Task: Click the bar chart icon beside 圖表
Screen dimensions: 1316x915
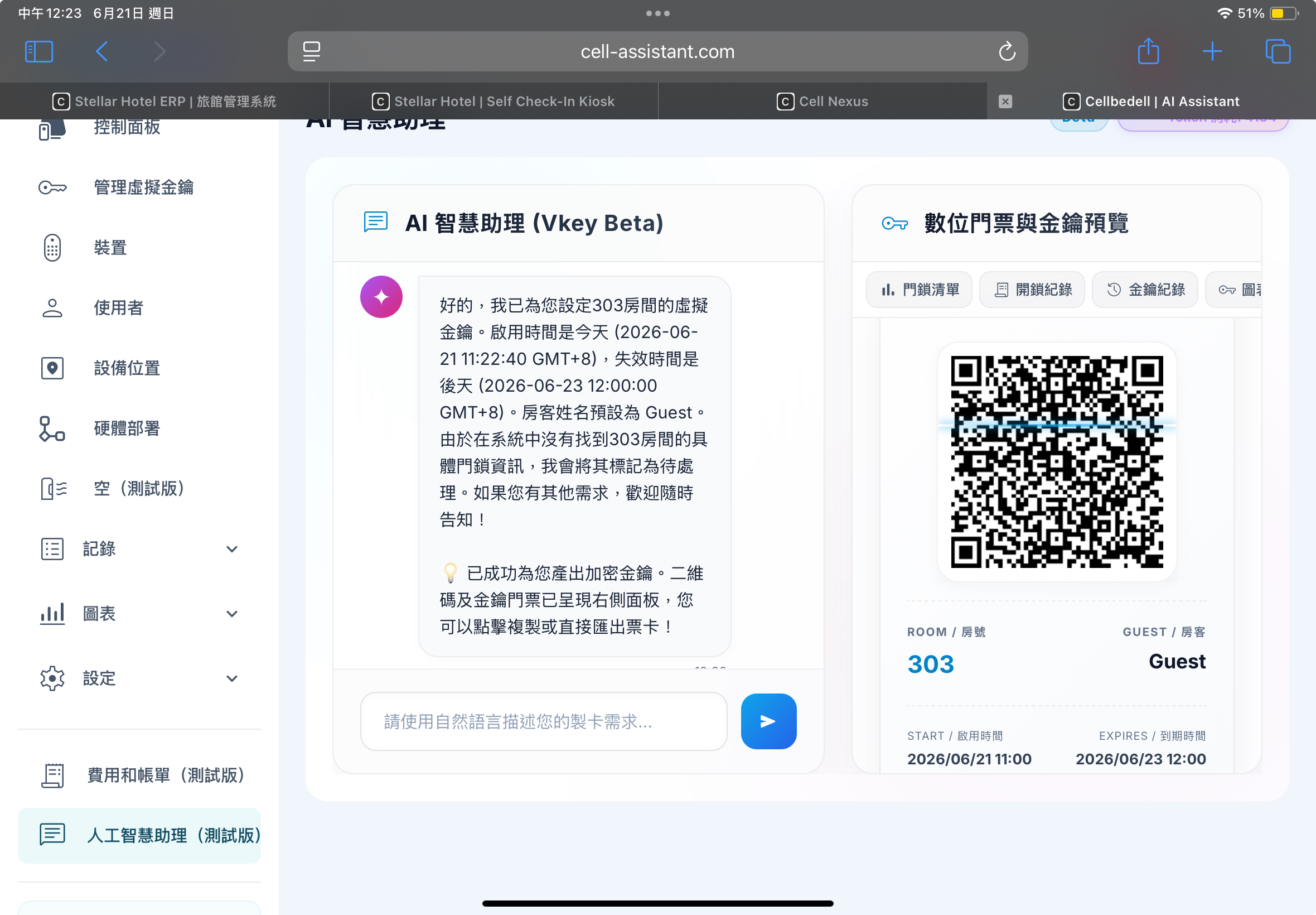Action: coord(52,613)
